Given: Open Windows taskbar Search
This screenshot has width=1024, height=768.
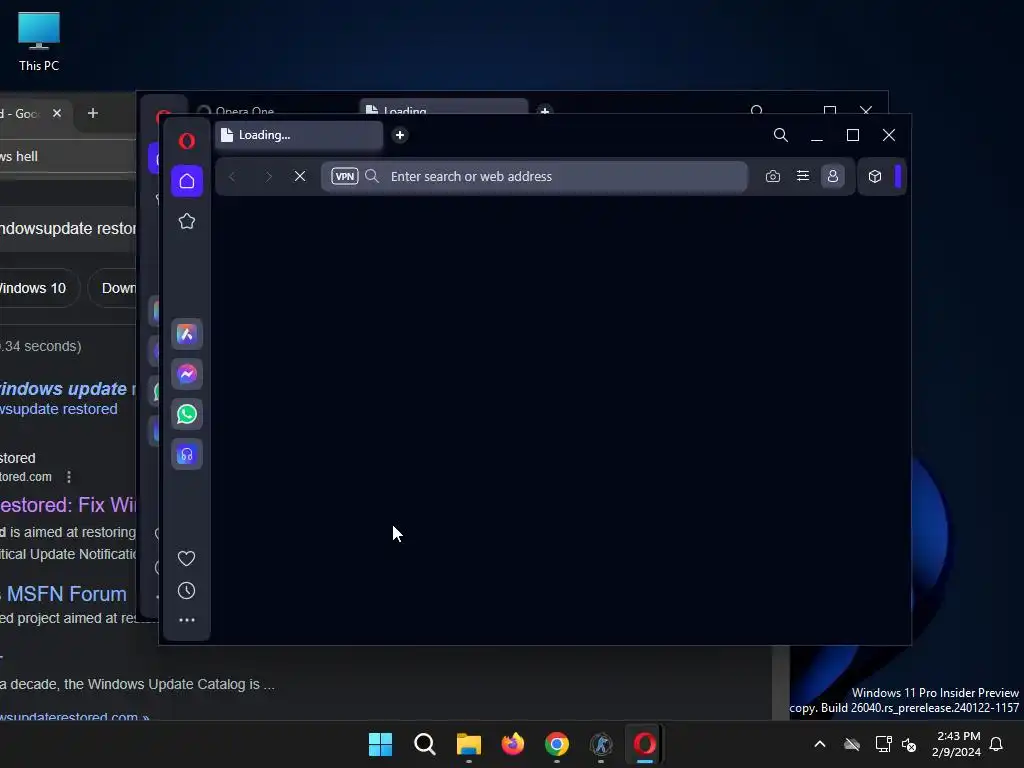Looking at the screenshot, I should coord(424,744).
